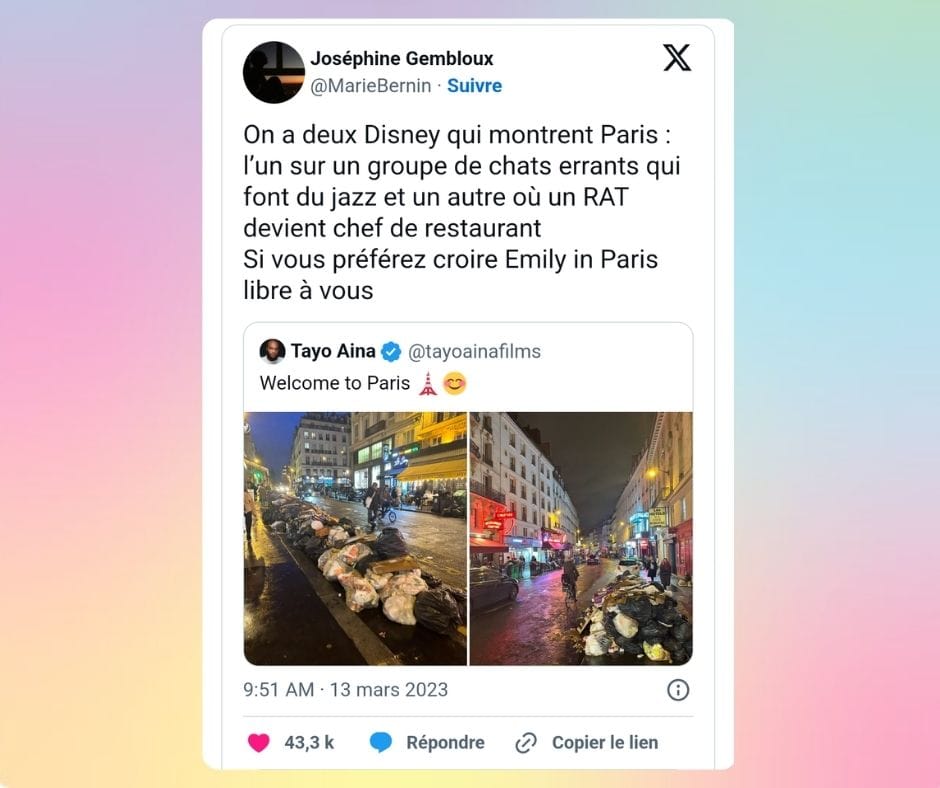Click the blue reply bubble icon

click(381, 742)
